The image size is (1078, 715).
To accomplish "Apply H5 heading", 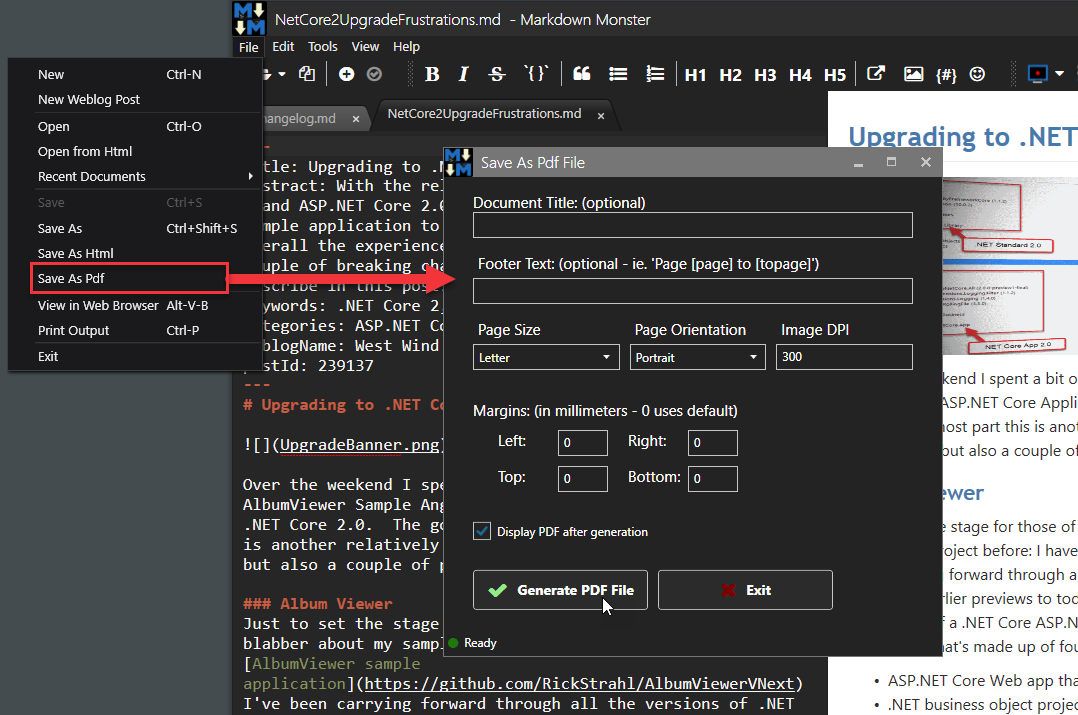I will click(835, 75).
